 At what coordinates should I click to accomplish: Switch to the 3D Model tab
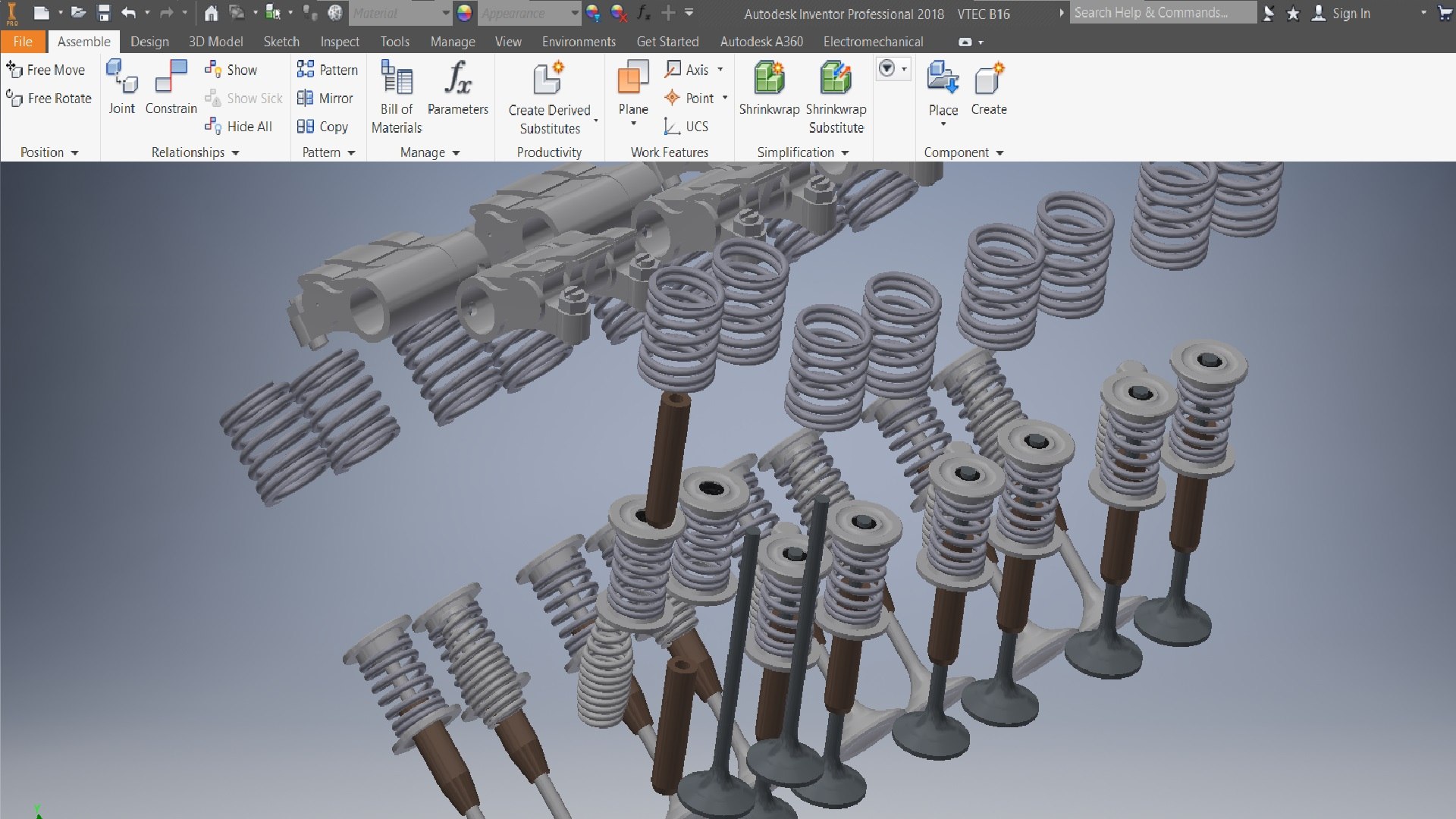pyautogui.click(x=215, y=42)
